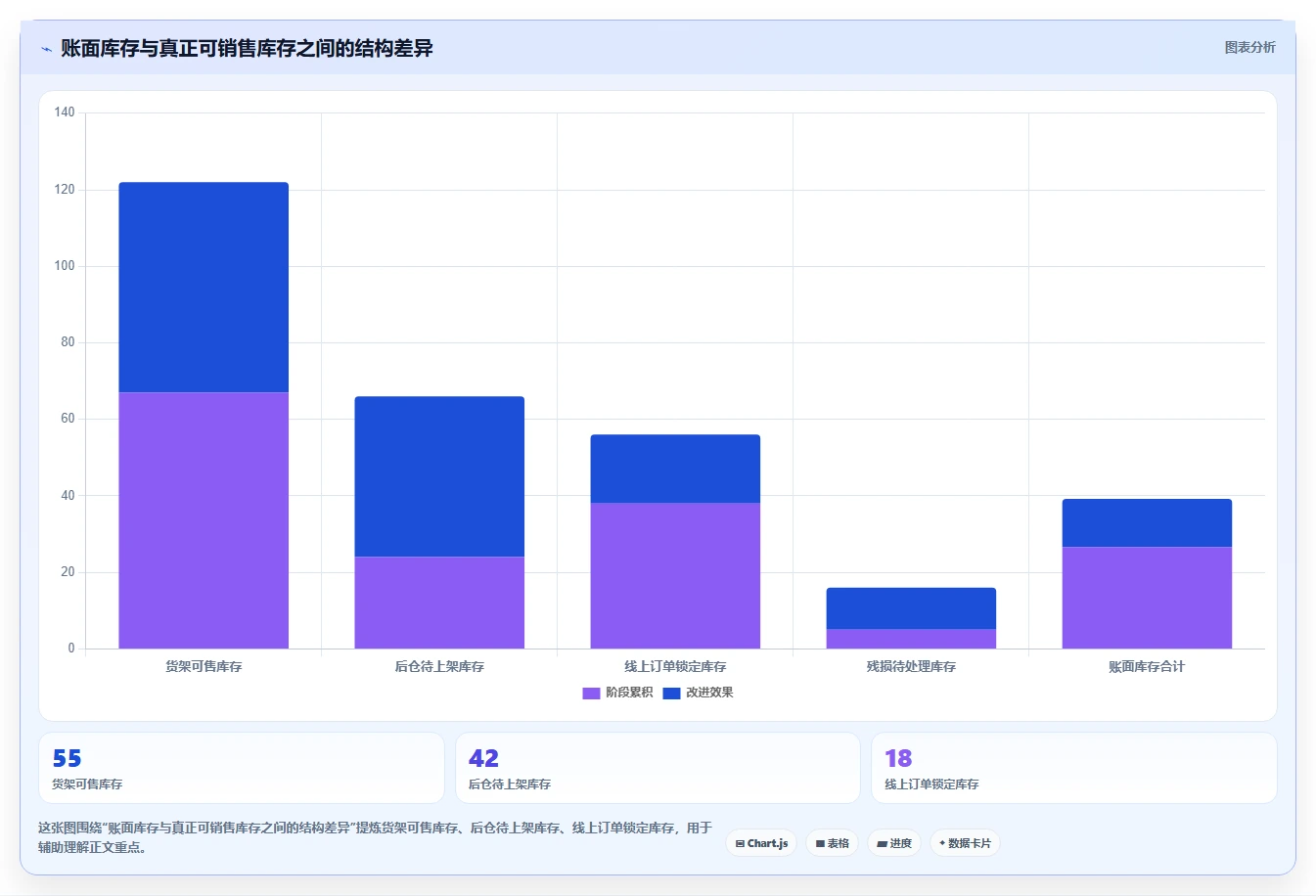
Task: Click the description paragraph below the cards
Action: [376, 837]
